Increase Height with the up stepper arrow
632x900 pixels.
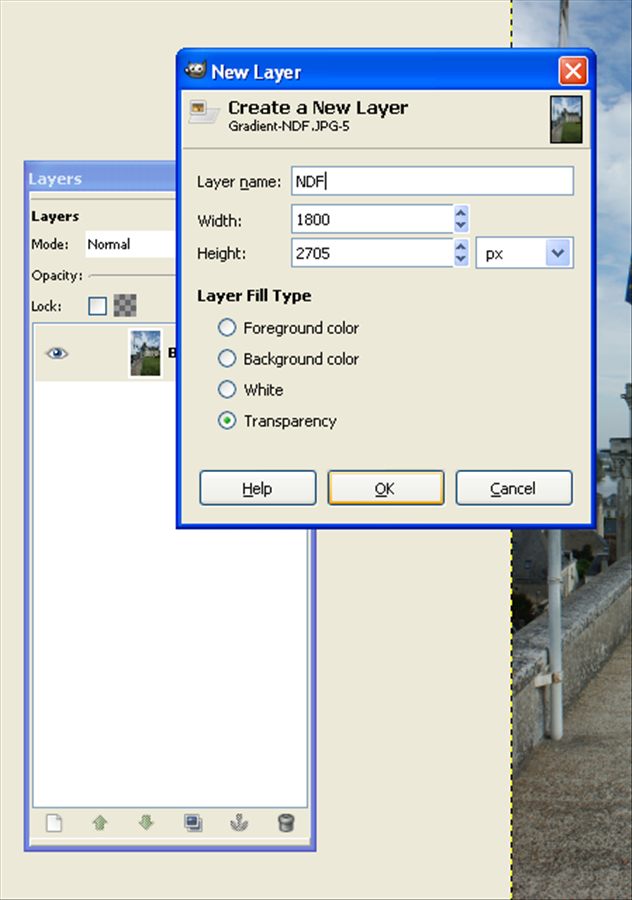pyautogui.click(x=461, y=246)
